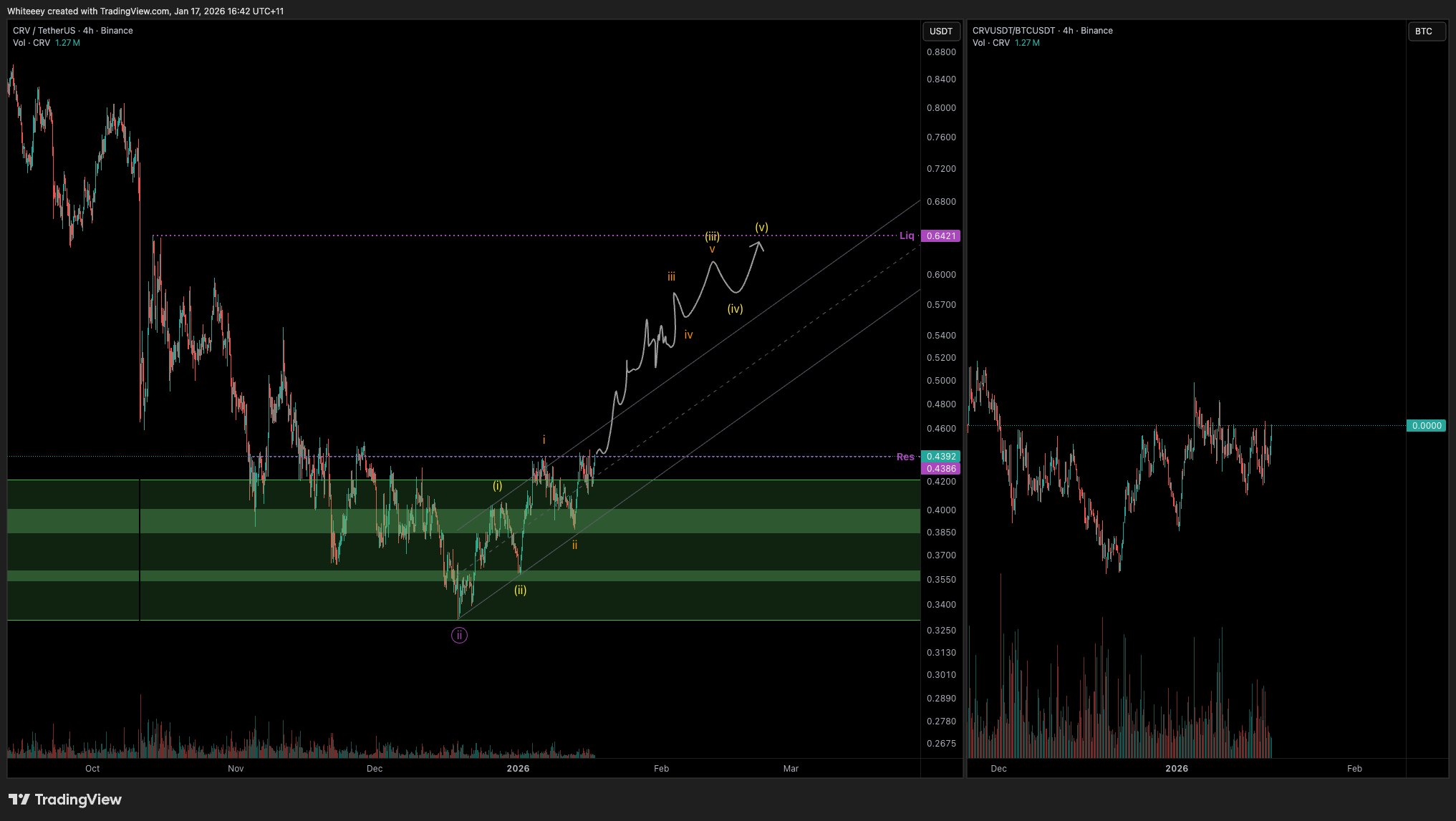Click the 0.6421 Liq price label

(x=940, y=236)
